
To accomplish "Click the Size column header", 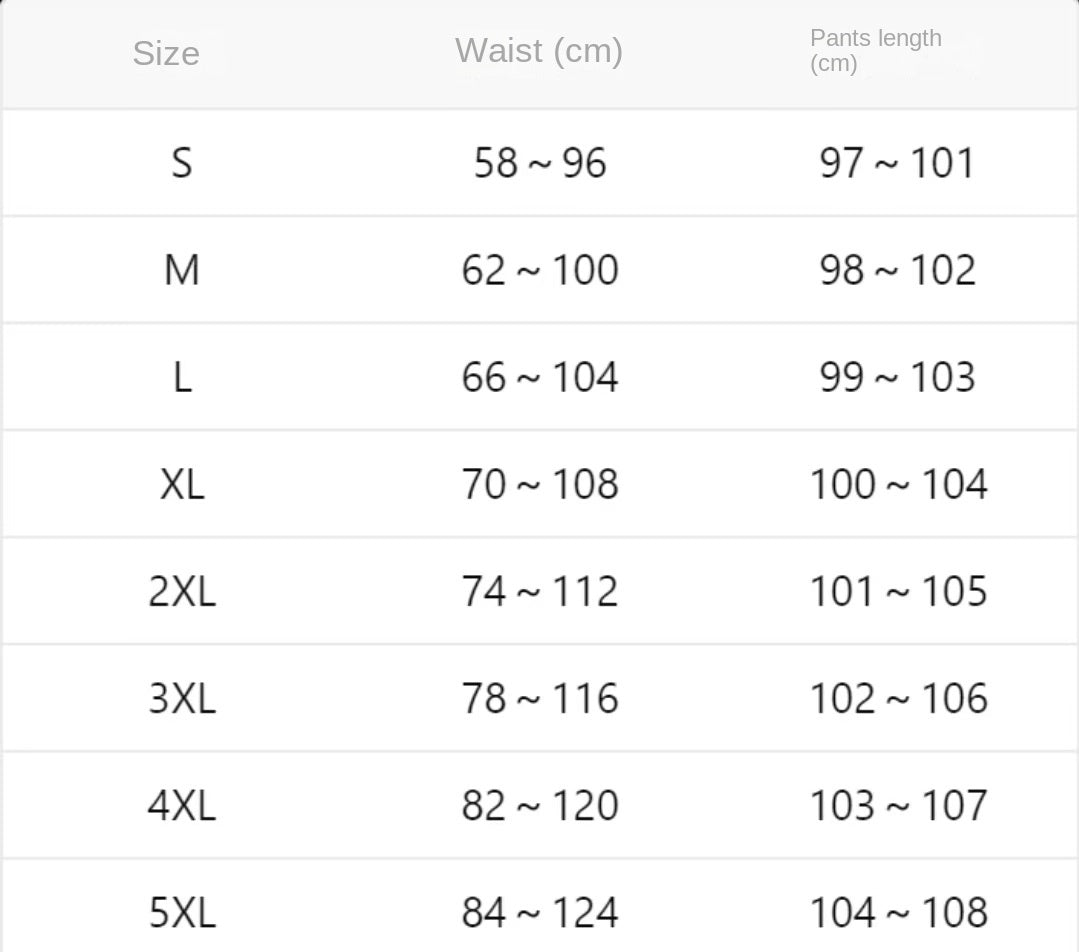I will pyautogui.click(x=166, y=53).
